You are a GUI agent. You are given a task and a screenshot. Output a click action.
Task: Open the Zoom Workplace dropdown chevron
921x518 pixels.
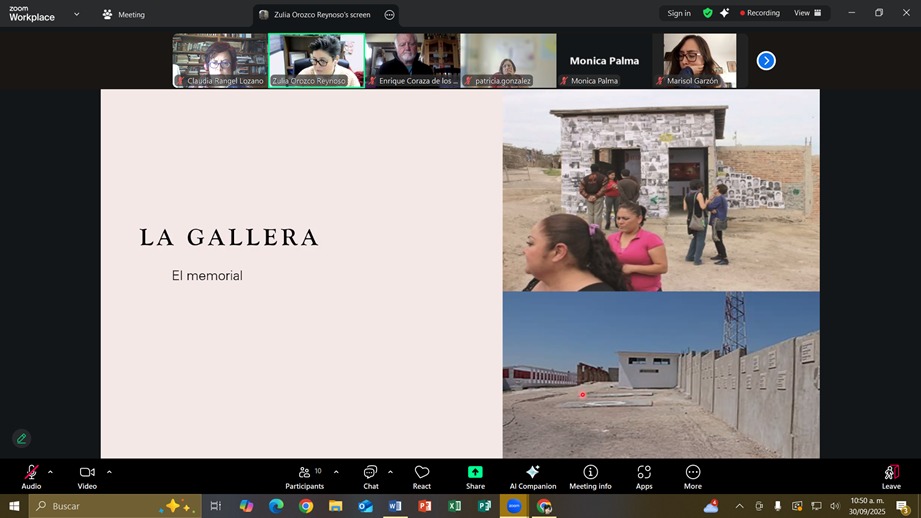[x=76, y=14]
